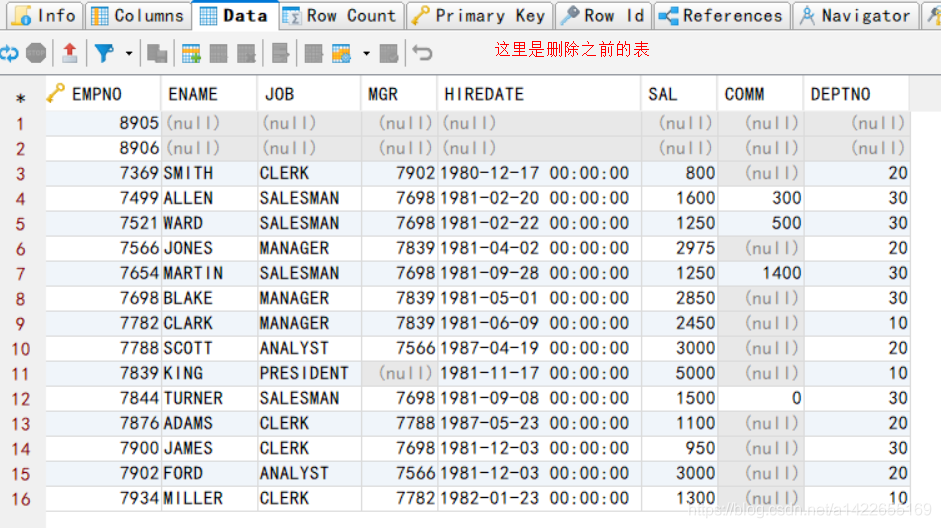Image resolution: width=941 pixels, height=528 pixels.
Task: Click the asterisk select-all grid corner
Action: click(20, 97)
